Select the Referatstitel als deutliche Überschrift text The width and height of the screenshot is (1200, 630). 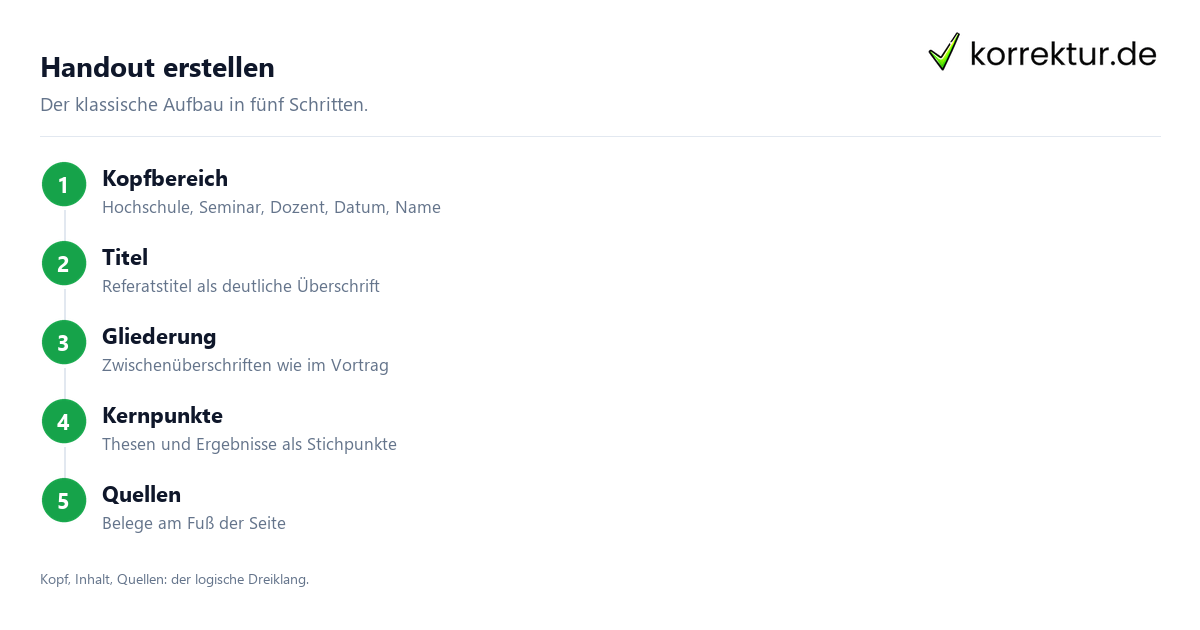(x=241, y=287)
